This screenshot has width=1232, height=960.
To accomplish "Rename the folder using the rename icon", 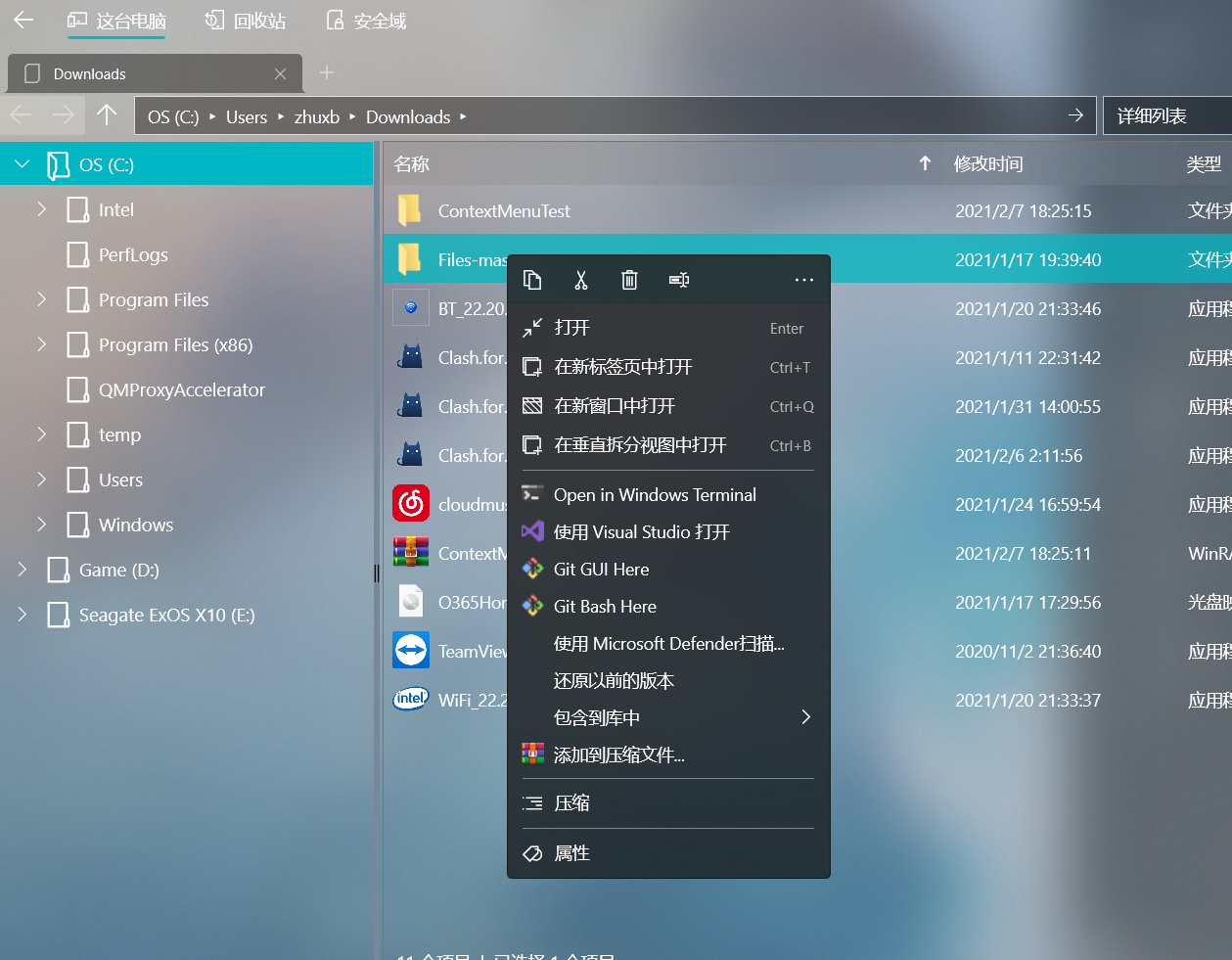I will (x=678, y=280).
